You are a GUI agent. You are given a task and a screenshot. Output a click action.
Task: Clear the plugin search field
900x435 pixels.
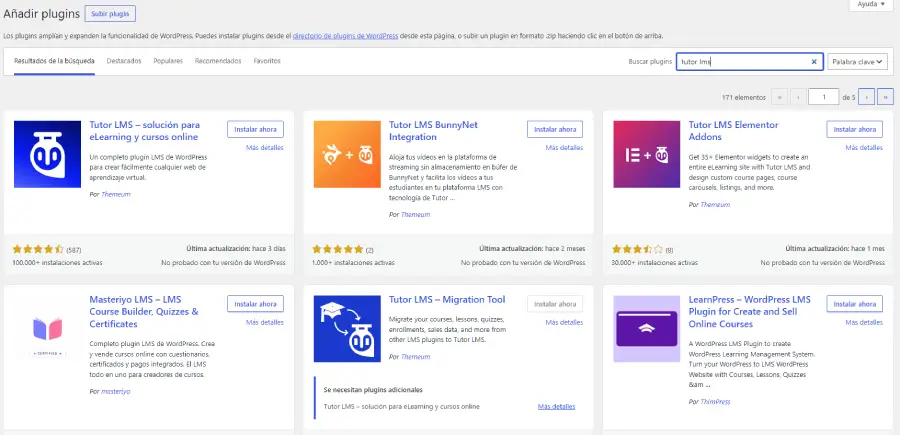[x=813, y=62]
